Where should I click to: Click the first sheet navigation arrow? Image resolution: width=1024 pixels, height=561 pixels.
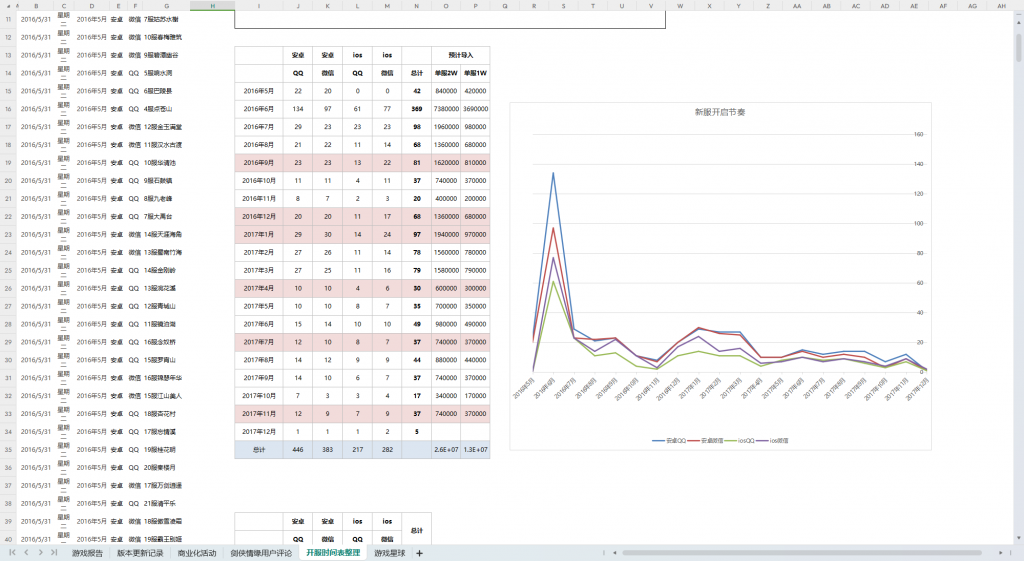coord(12,553)
